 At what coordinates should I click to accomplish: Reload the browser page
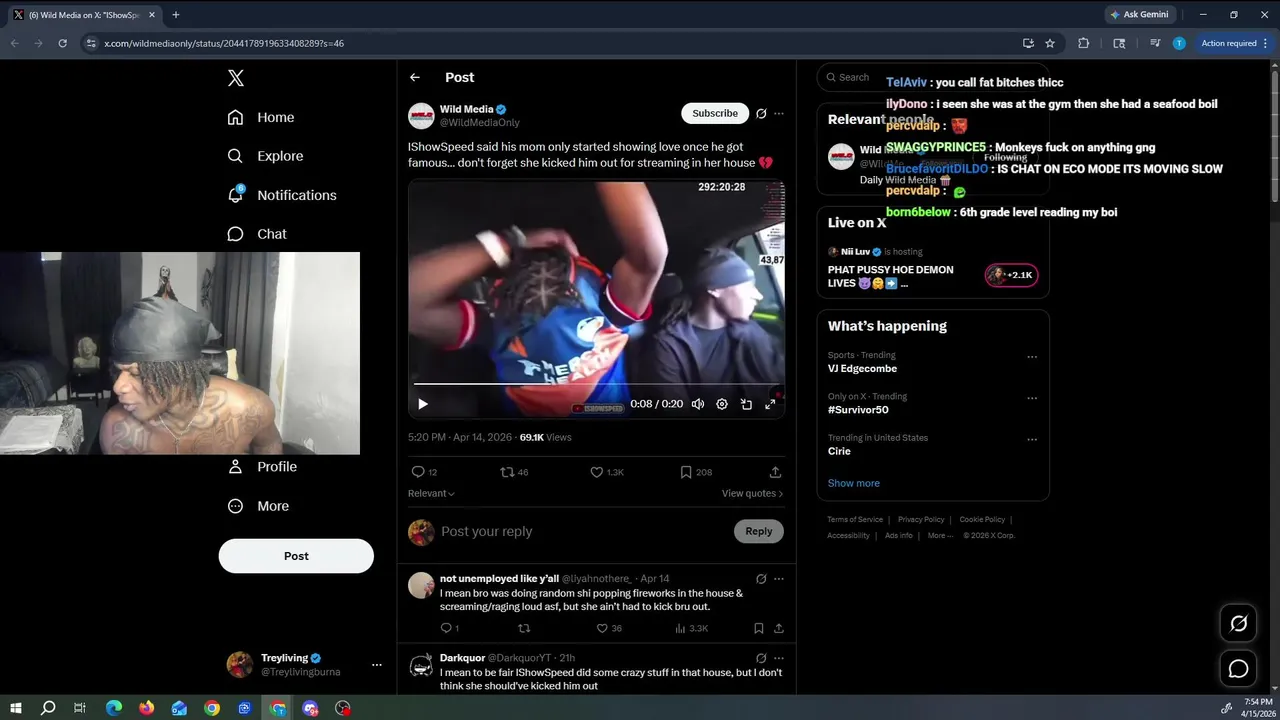62,43
